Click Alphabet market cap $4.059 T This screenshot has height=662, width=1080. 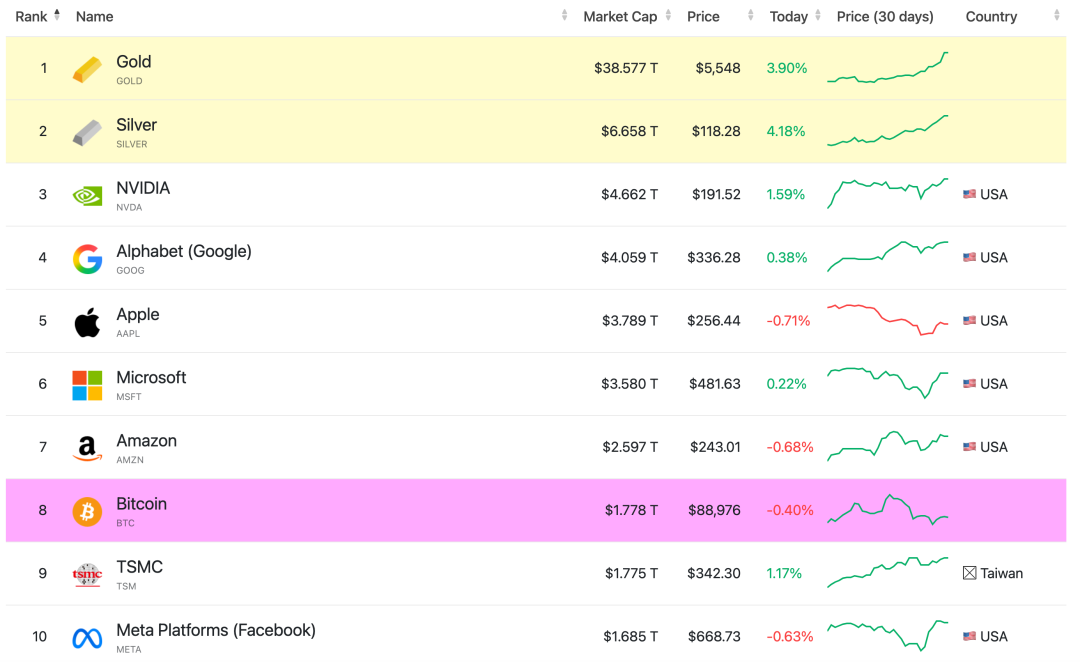630,258
